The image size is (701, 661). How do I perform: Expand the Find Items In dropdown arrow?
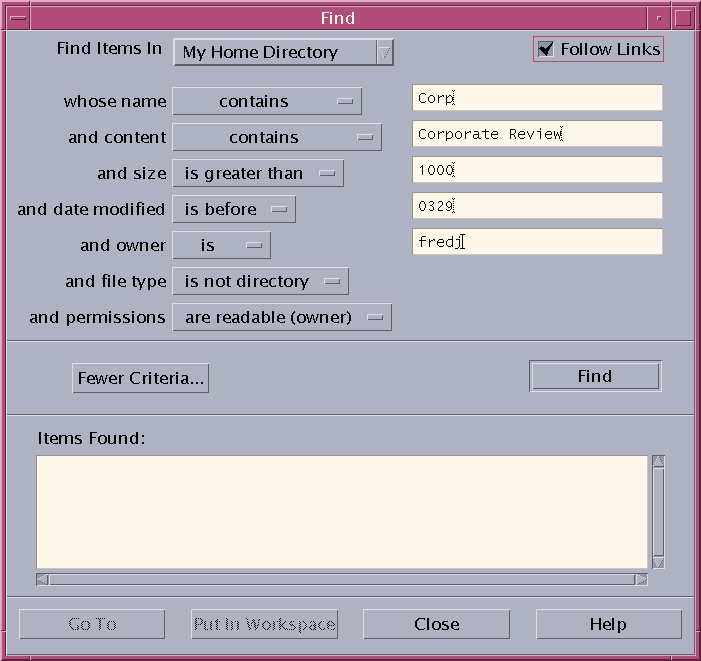click(x=385, y=52)
